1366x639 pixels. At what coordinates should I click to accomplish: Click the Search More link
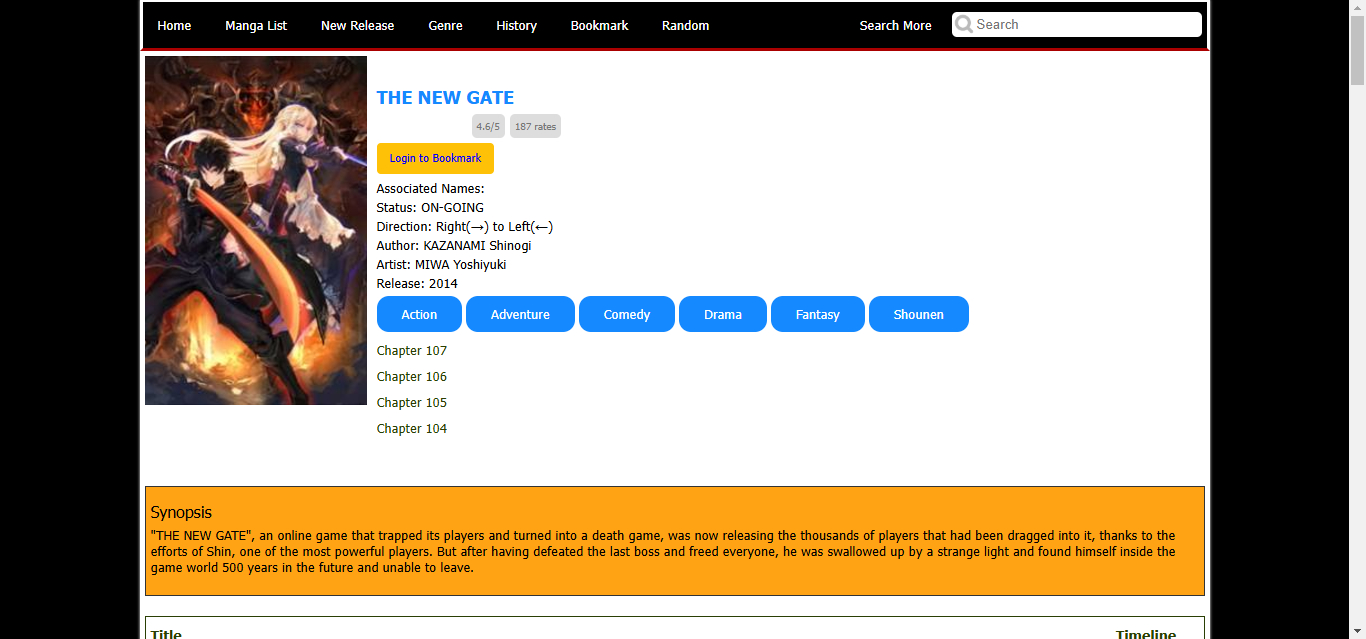click(895, 26)
